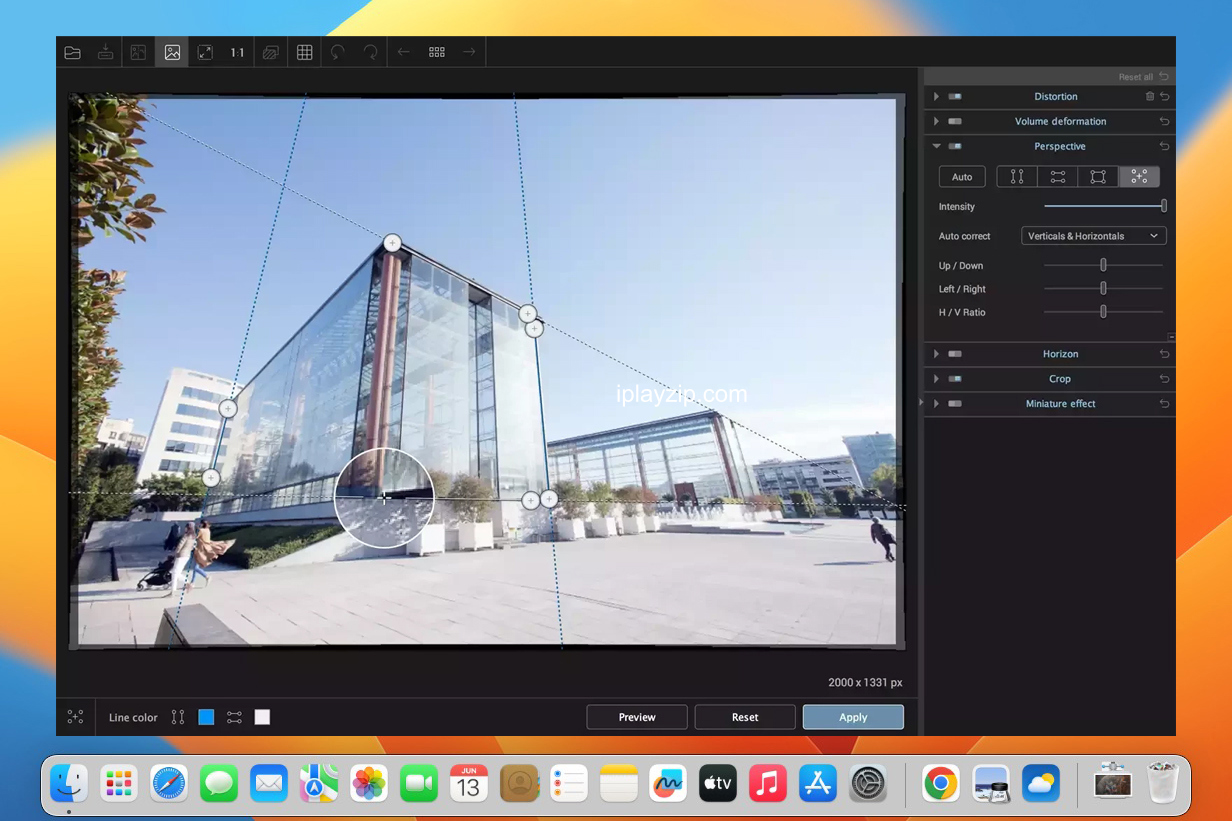This screenshot has width=1232, height=821.
Task: Adjust the Intensity slider
Action: point(1104,206)
